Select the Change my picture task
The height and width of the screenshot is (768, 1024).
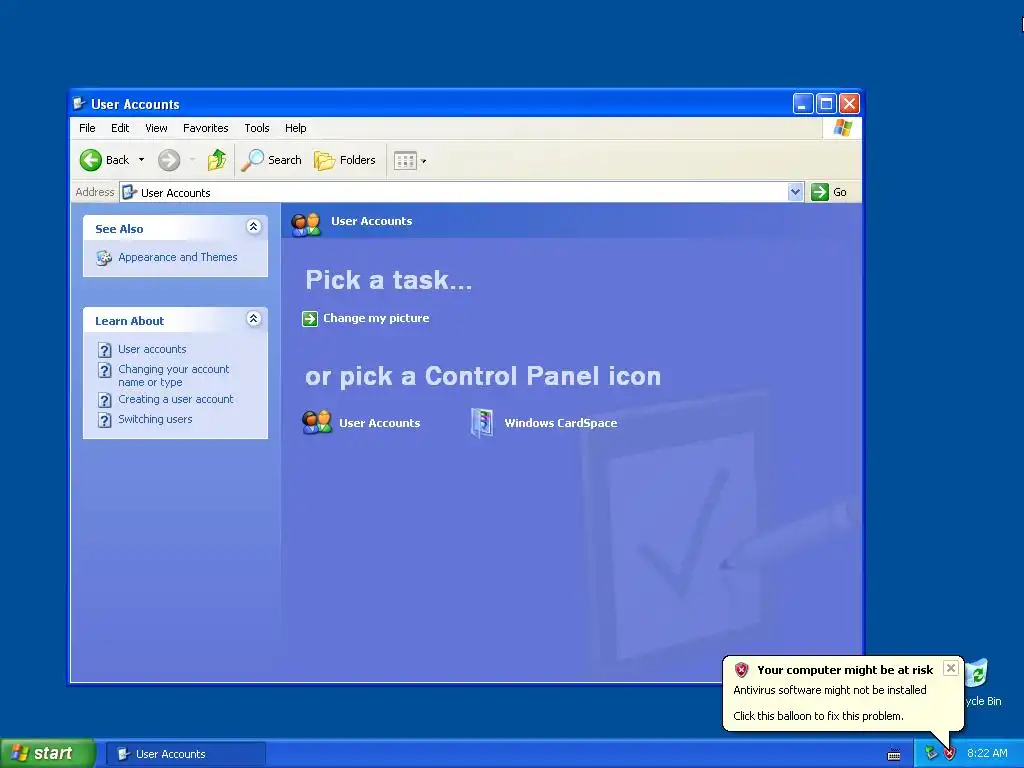pos(376,318)
